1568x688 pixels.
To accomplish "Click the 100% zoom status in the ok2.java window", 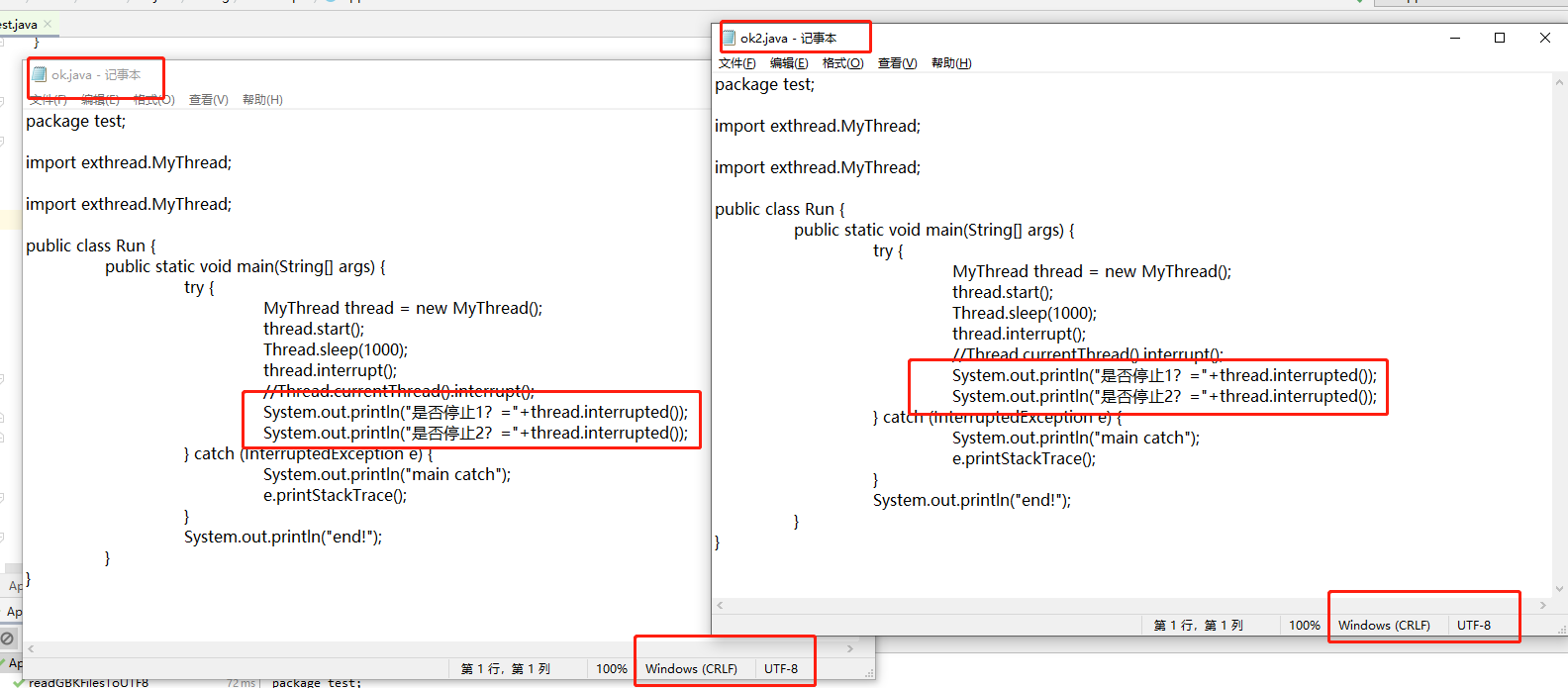I will coord(1305,626).
